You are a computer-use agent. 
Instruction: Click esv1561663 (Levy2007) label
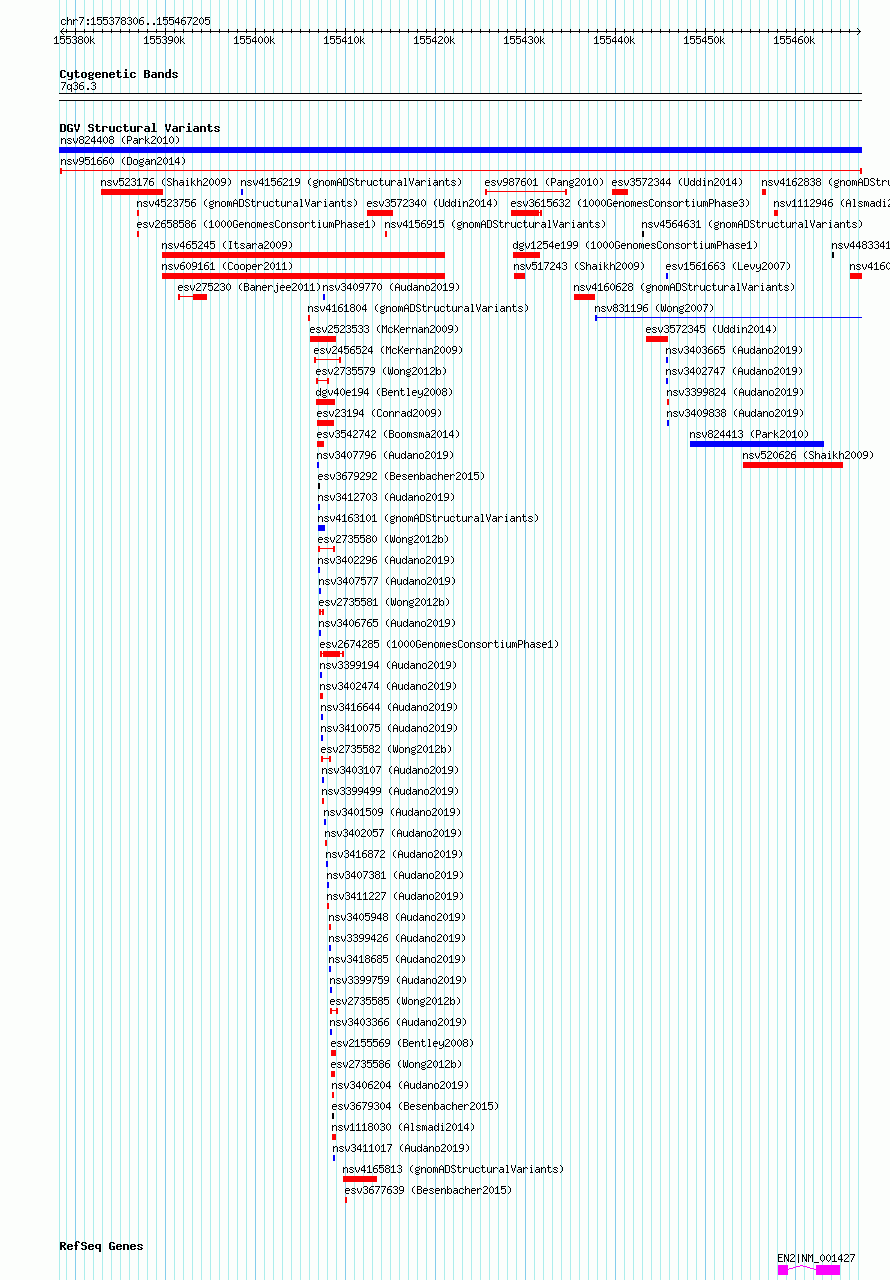728,266
